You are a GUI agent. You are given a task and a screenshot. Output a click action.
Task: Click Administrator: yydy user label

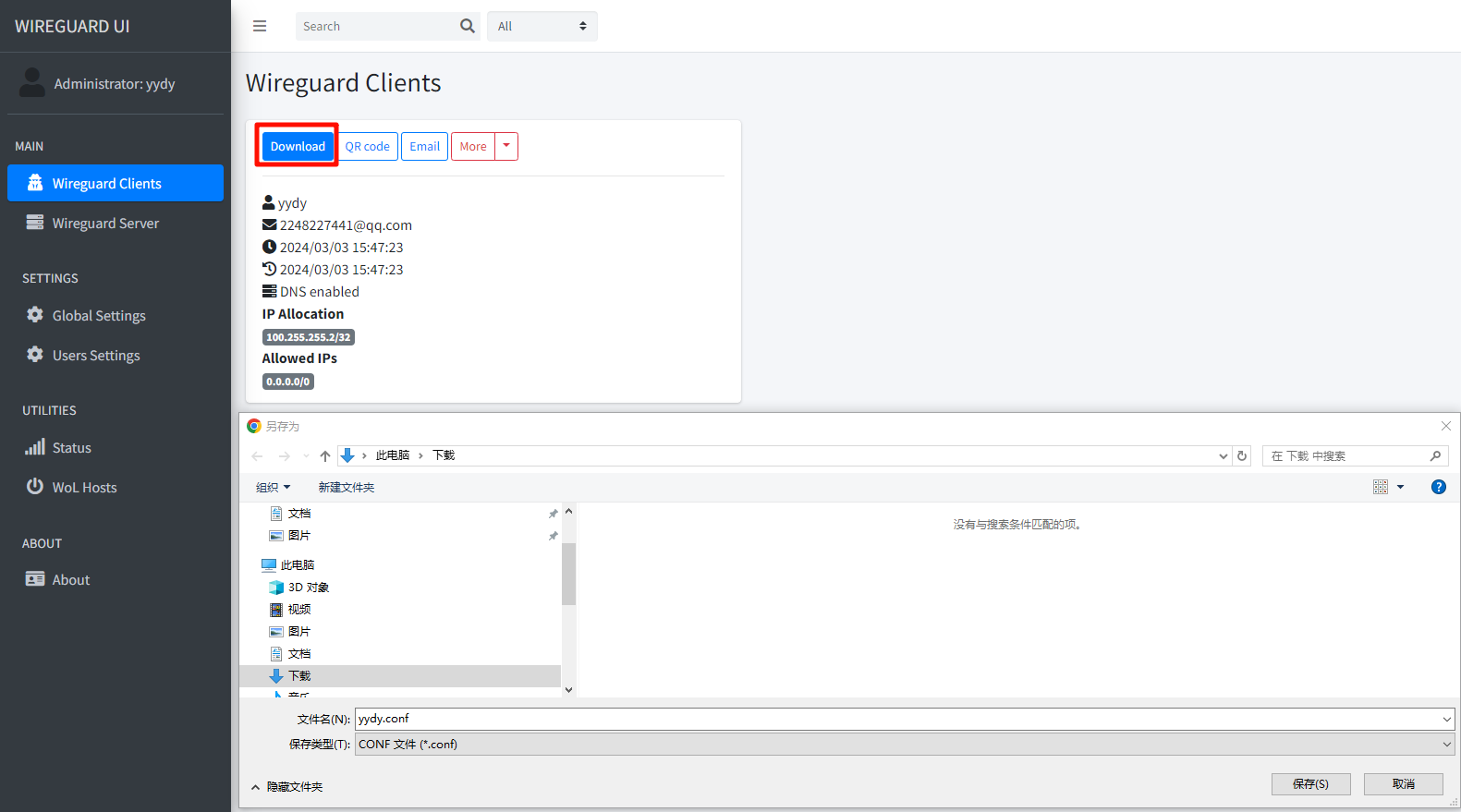[x=115, y=83]
